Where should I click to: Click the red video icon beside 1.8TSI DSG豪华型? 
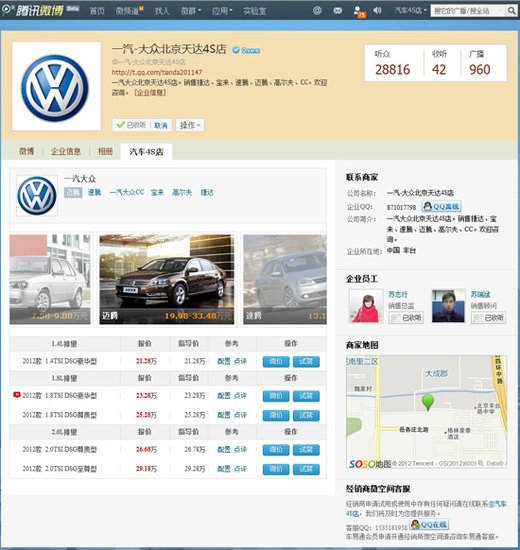point(16,395)
